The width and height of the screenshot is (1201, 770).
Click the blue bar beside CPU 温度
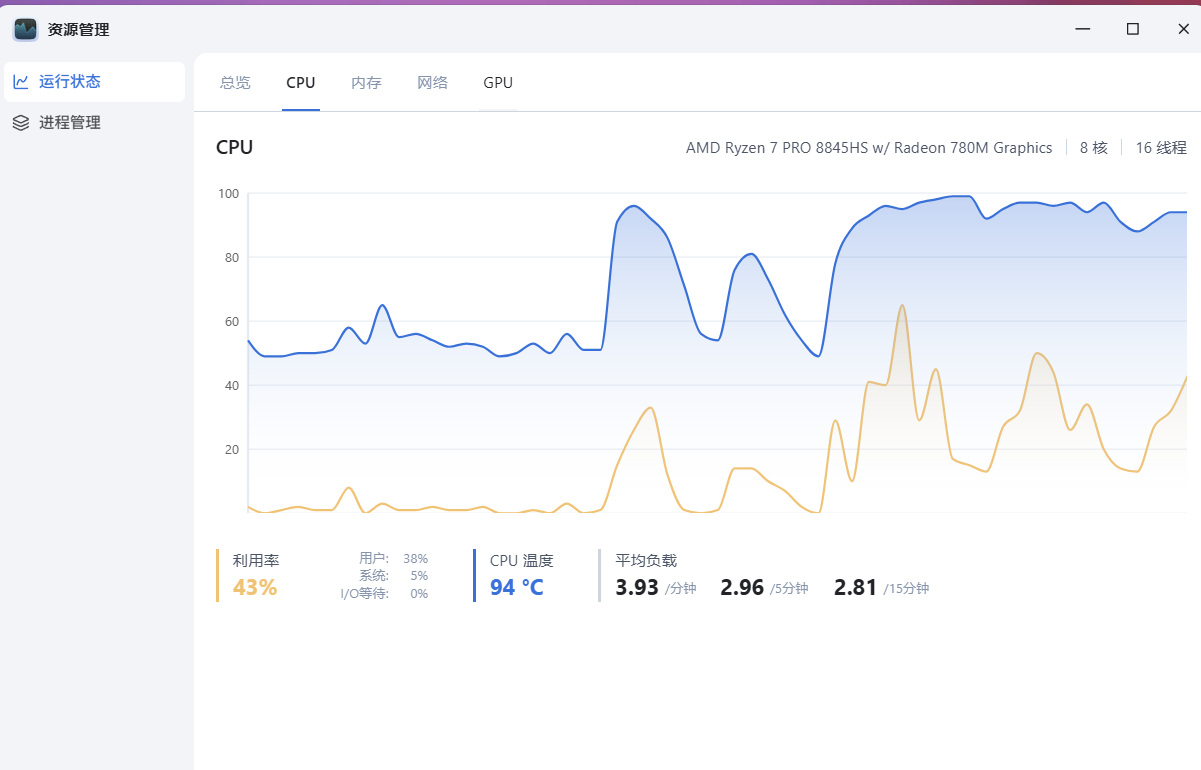475,575
